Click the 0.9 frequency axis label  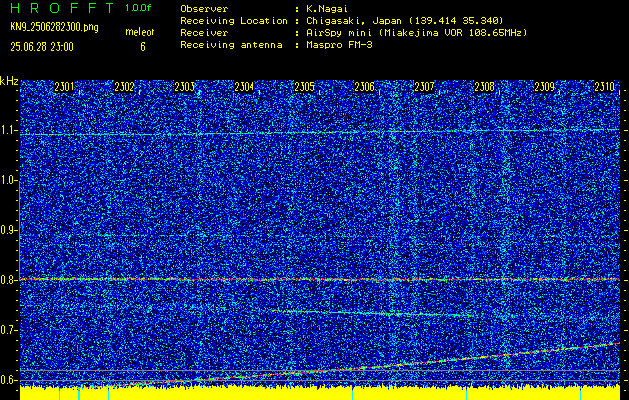[x=8, y=230]
